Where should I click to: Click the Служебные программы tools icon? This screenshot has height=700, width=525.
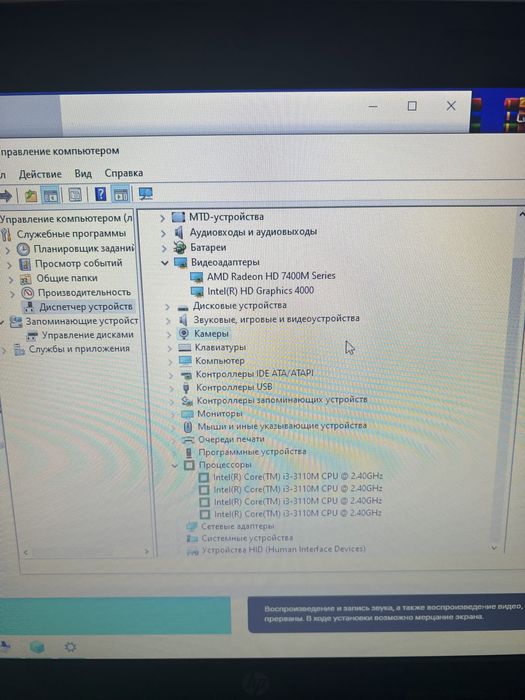point(6,234)
